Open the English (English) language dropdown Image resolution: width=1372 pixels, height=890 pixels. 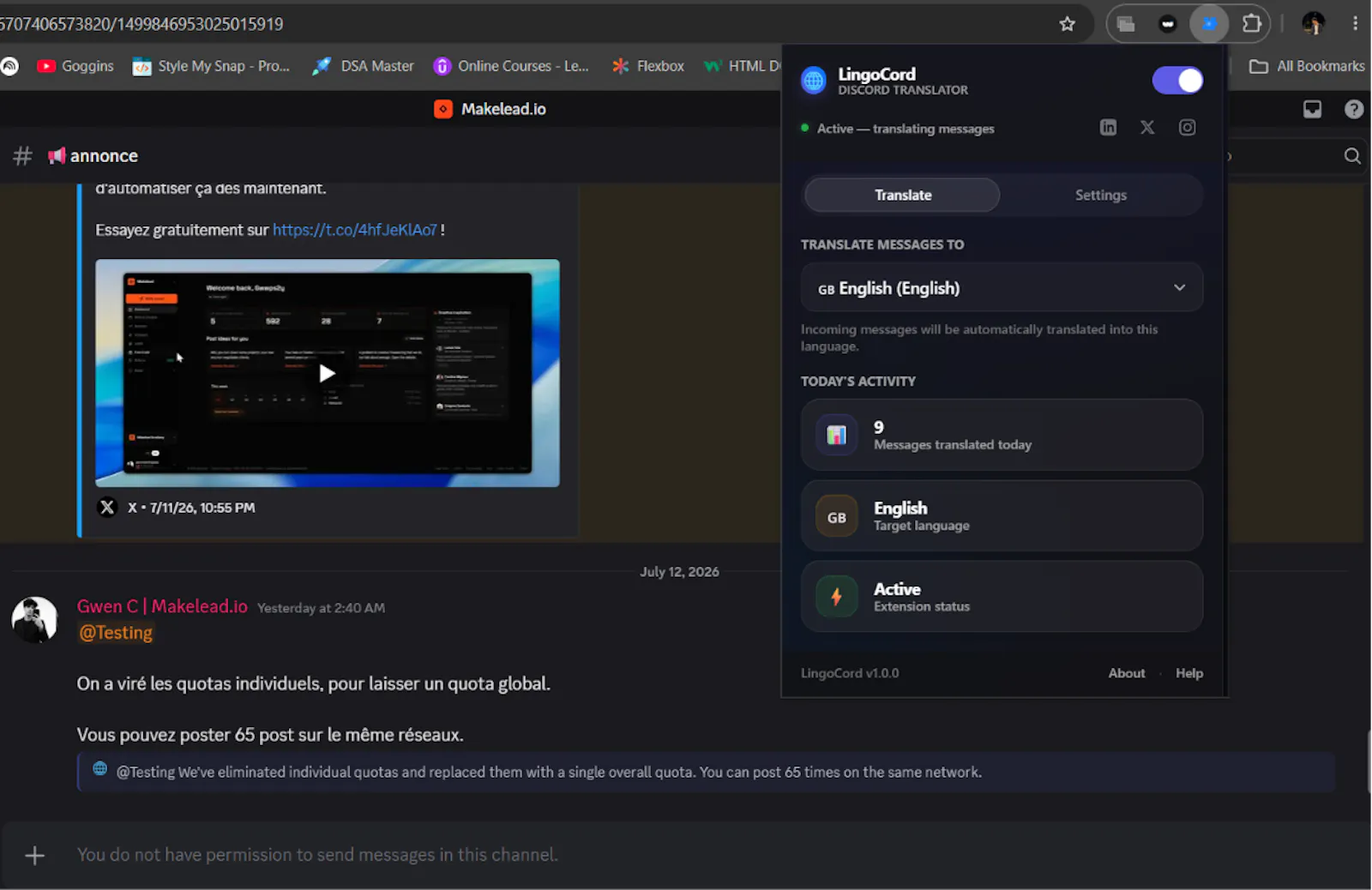coord(1002,288)
